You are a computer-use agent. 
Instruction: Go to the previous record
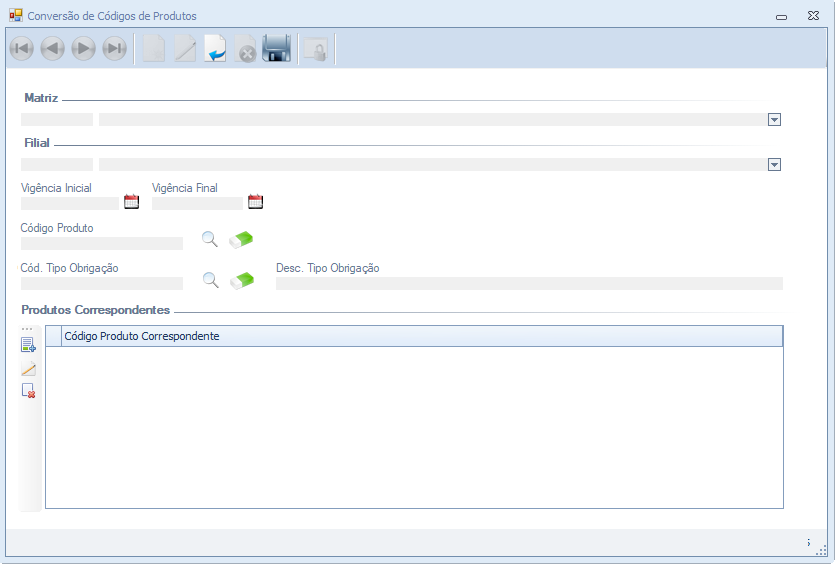(x=53, y=49)
